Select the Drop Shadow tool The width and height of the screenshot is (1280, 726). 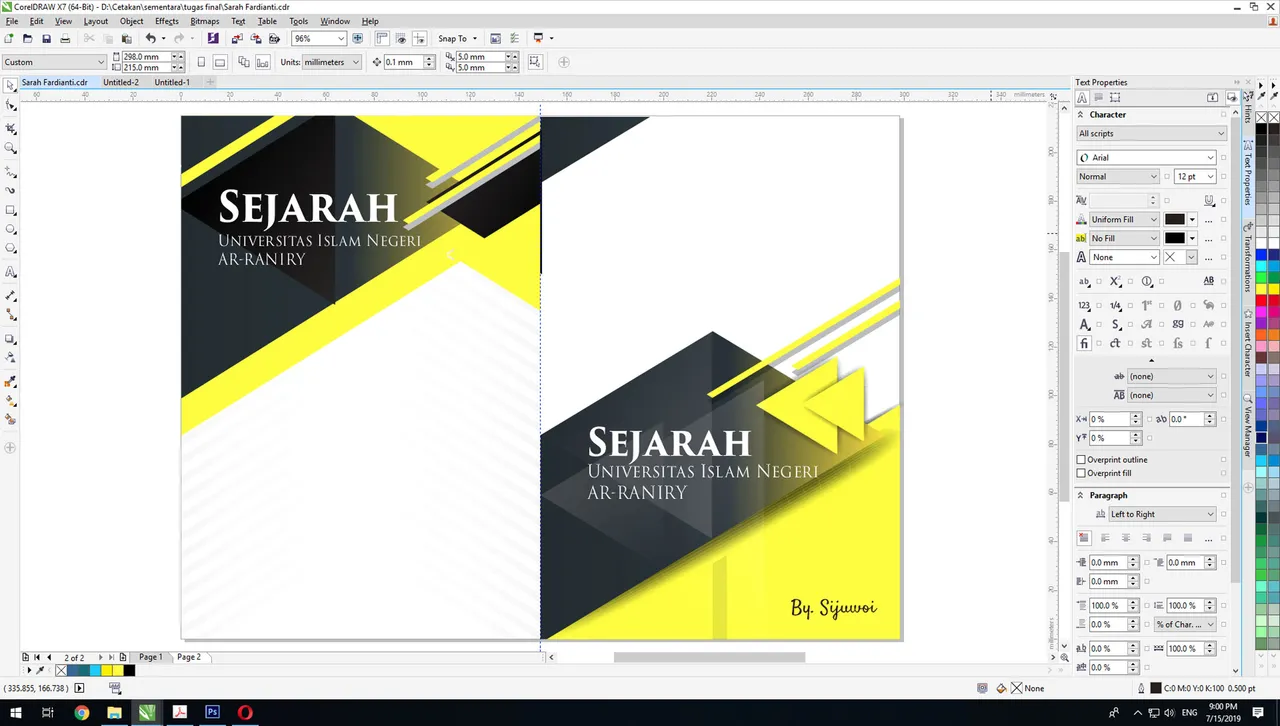tap(11, 339)
